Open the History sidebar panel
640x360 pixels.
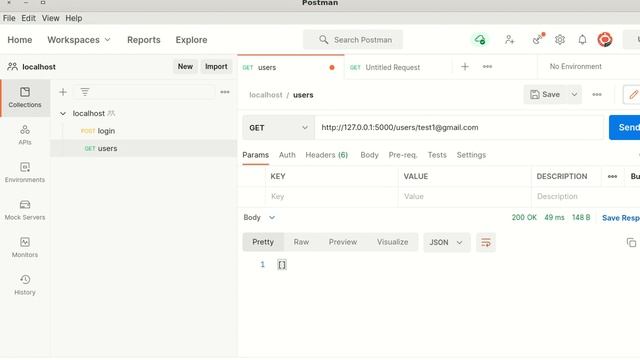coord(25,285)
